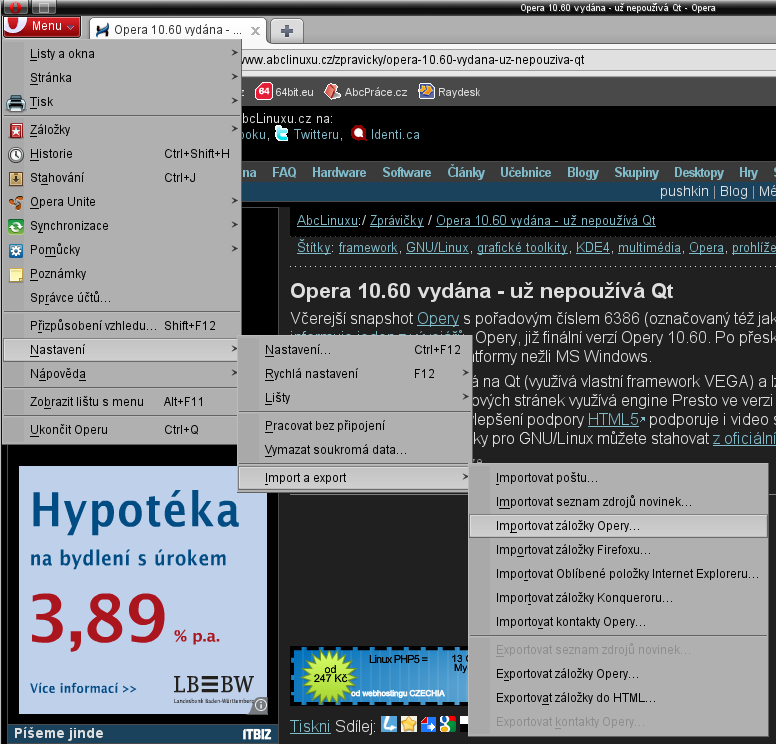
Task: Click the Raydesk bookmark icon
Action: click(x=426, y=91)
